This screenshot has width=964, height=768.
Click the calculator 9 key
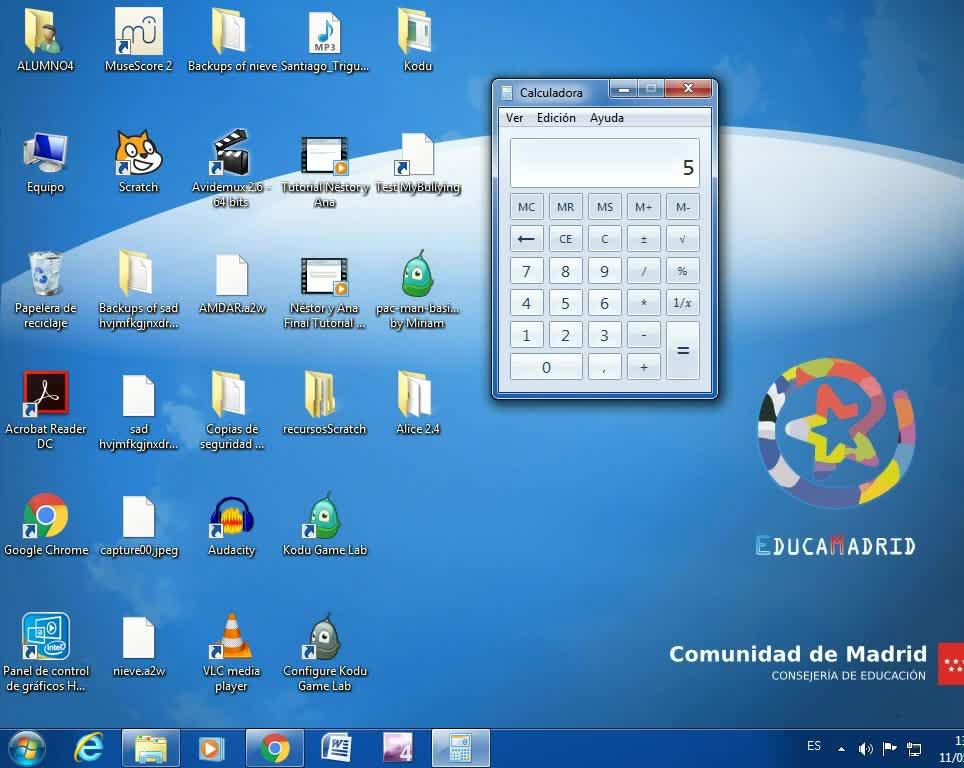click(x=604, y=271)
